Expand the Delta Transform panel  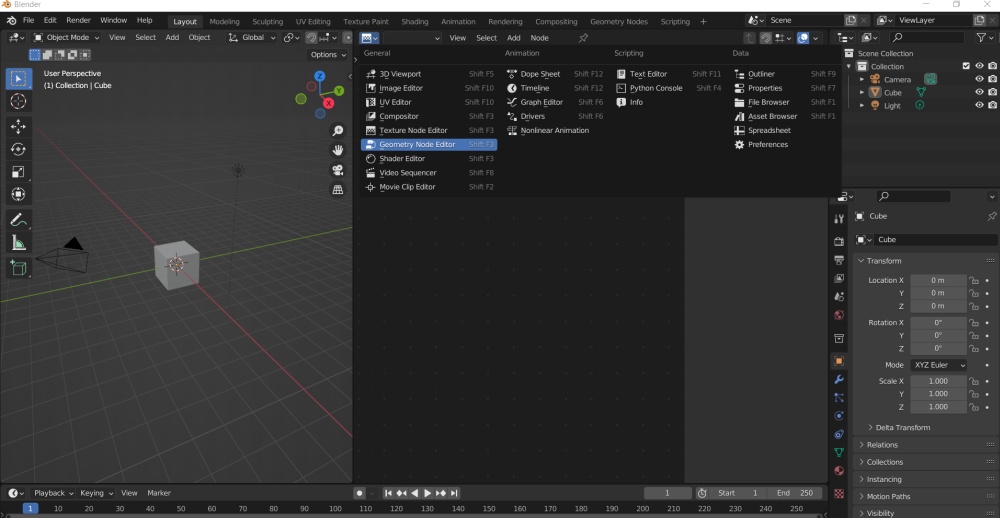click(x=902, y=427)
